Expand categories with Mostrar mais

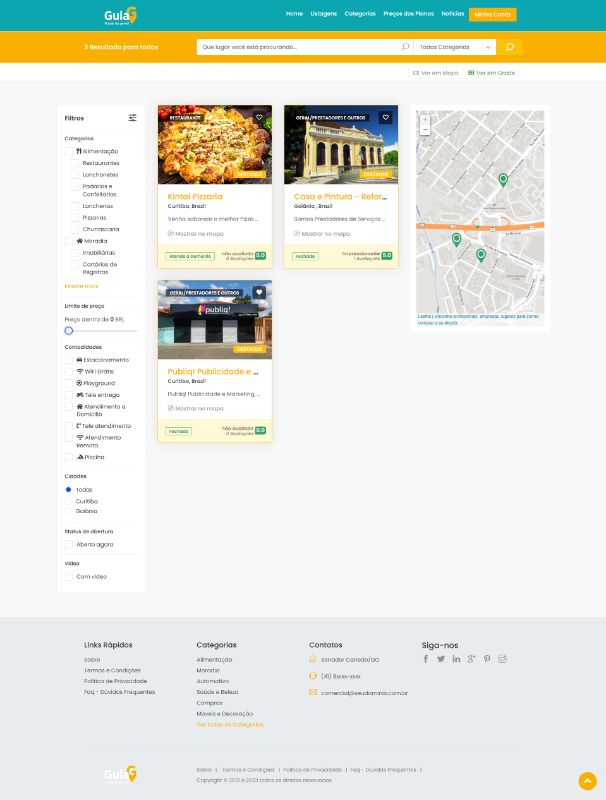tap(81, 286)
